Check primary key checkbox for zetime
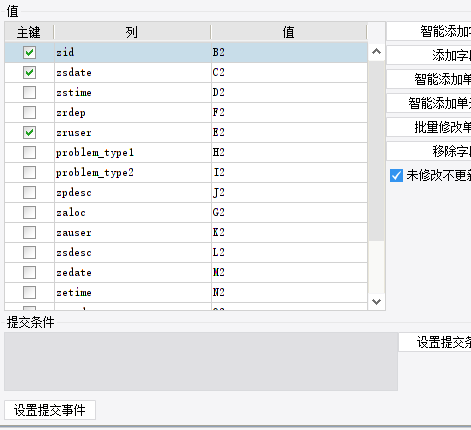 coord(29,292)
